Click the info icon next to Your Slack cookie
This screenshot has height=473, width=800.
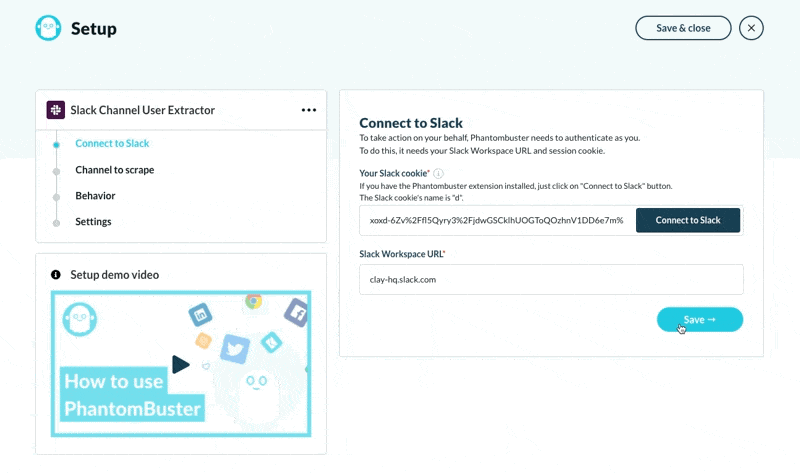point(438,173)
